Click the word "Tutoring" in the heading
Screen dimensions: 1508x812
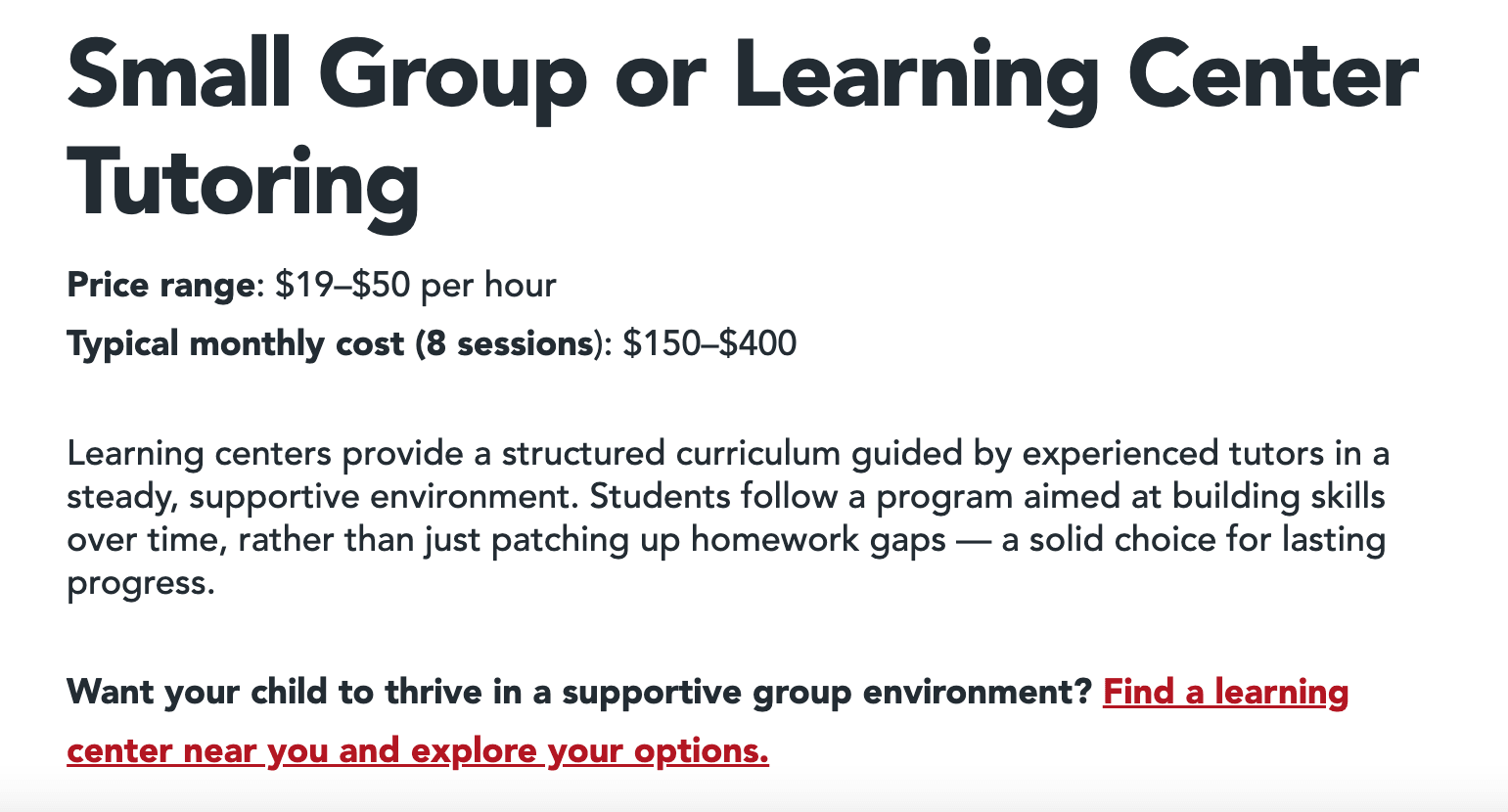(x=244, y=184)
